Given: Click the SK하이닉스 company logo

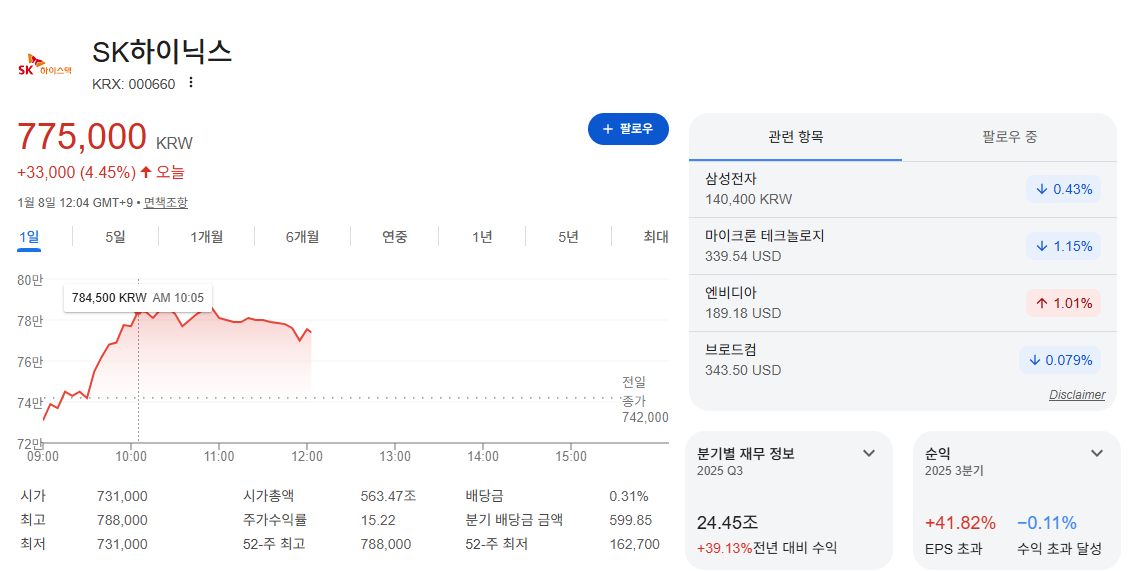Looking at the screenshot, I should pos(45,66).
